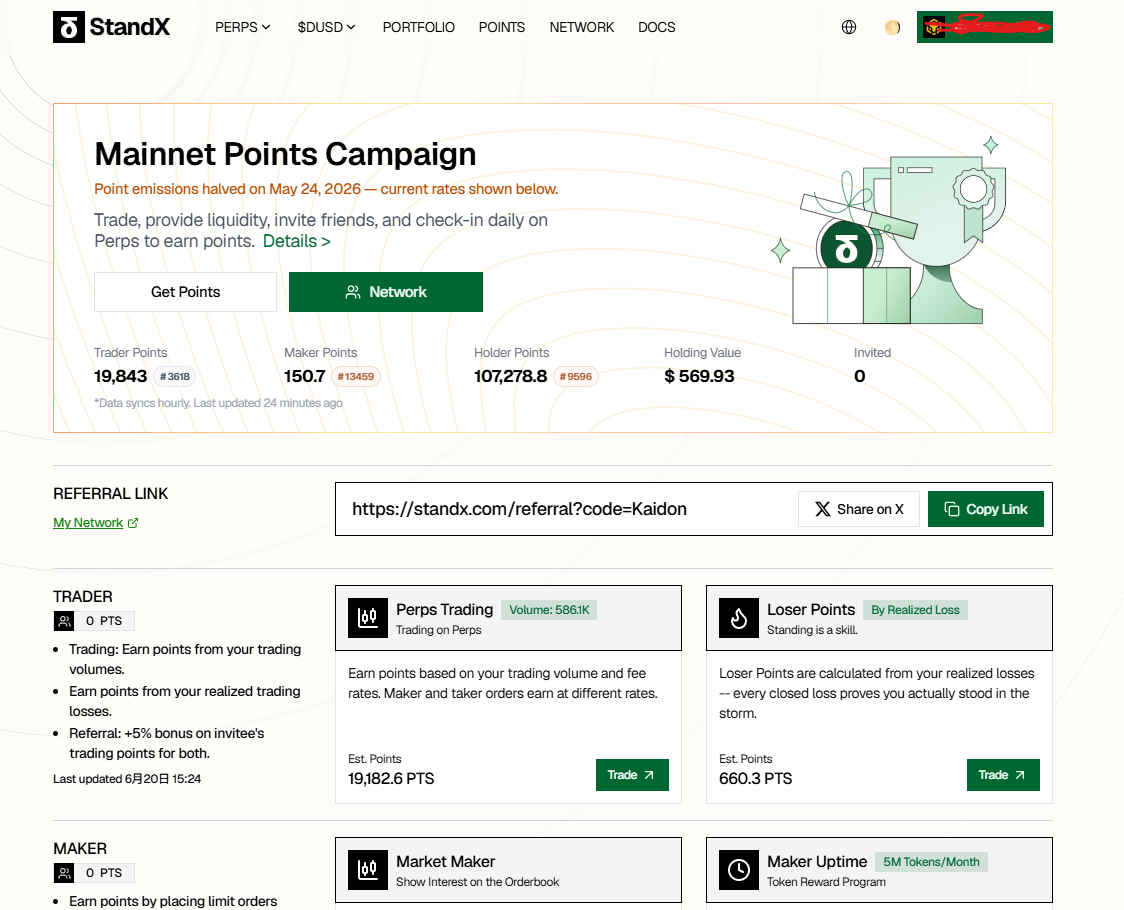Click the green Network button
This screenshot has height=910, width=1124.
click(x=386, y=292)
